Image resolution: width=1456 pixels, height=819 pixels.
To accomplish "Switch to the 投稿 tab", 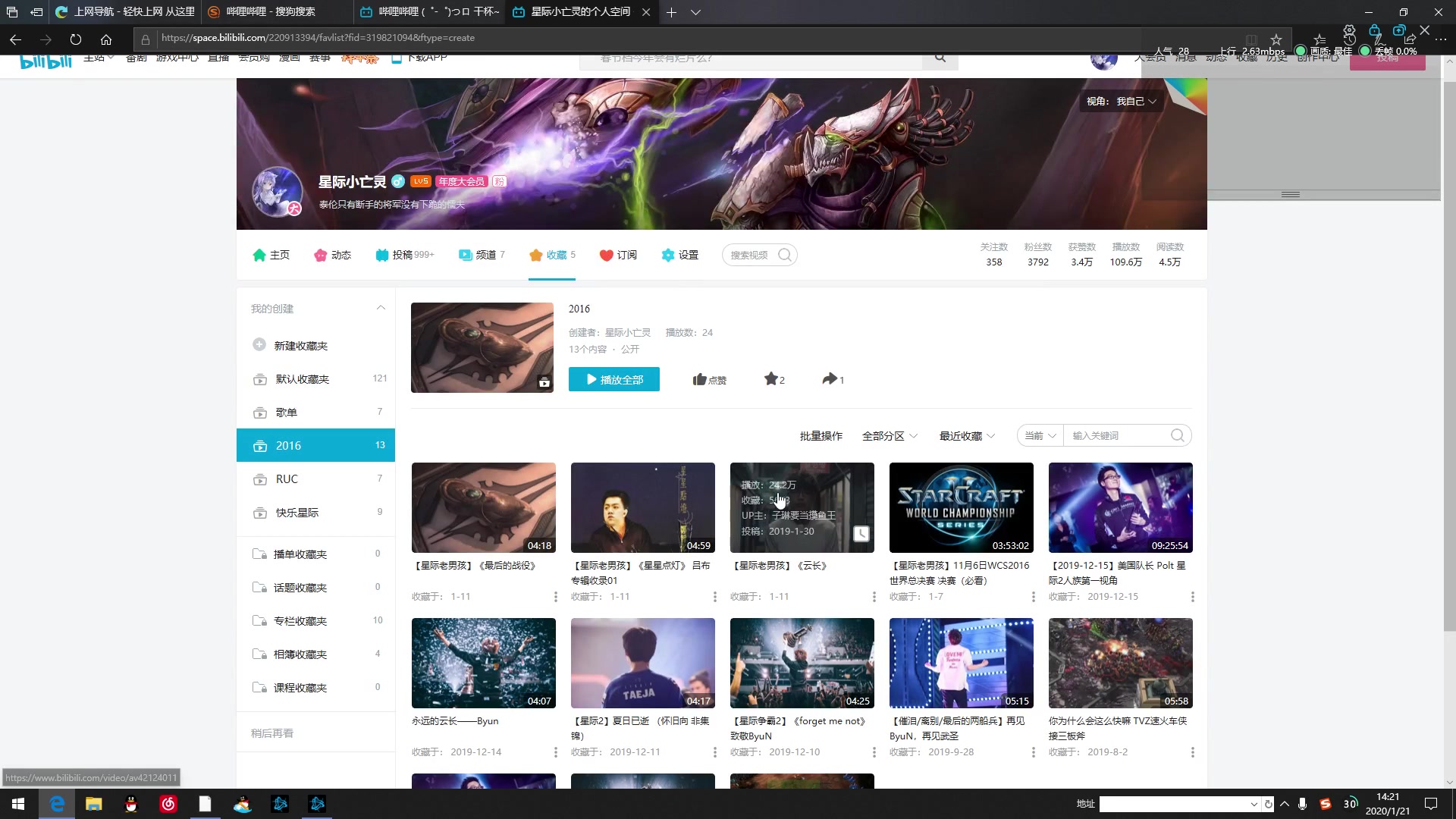I will coord(404,255).
